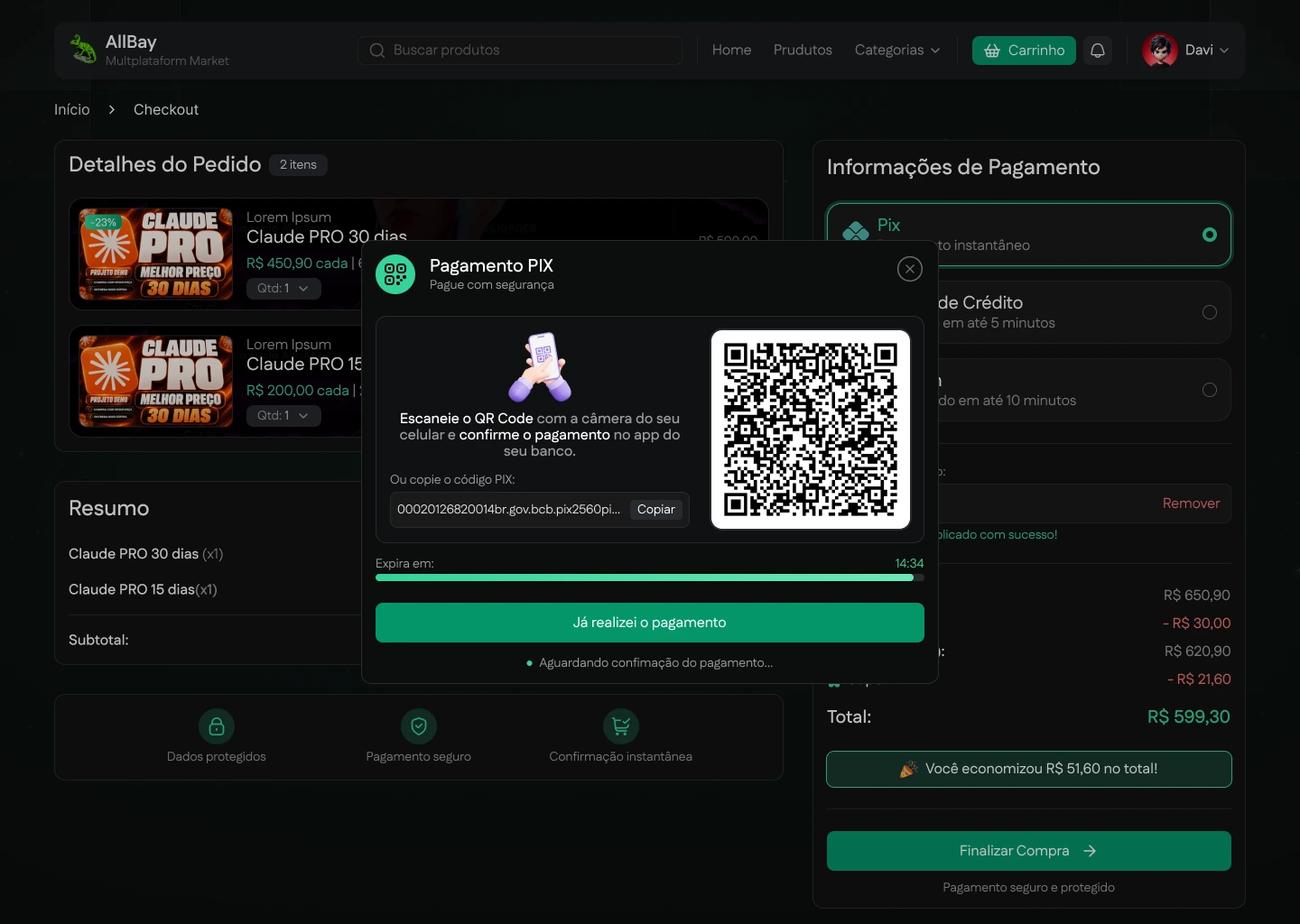The width and height of the screenshot is (1300, 924).
Task: Click Claude PRO 30 dias (x1) summary row
Action: pyautogui.click(x=146, y=554)
